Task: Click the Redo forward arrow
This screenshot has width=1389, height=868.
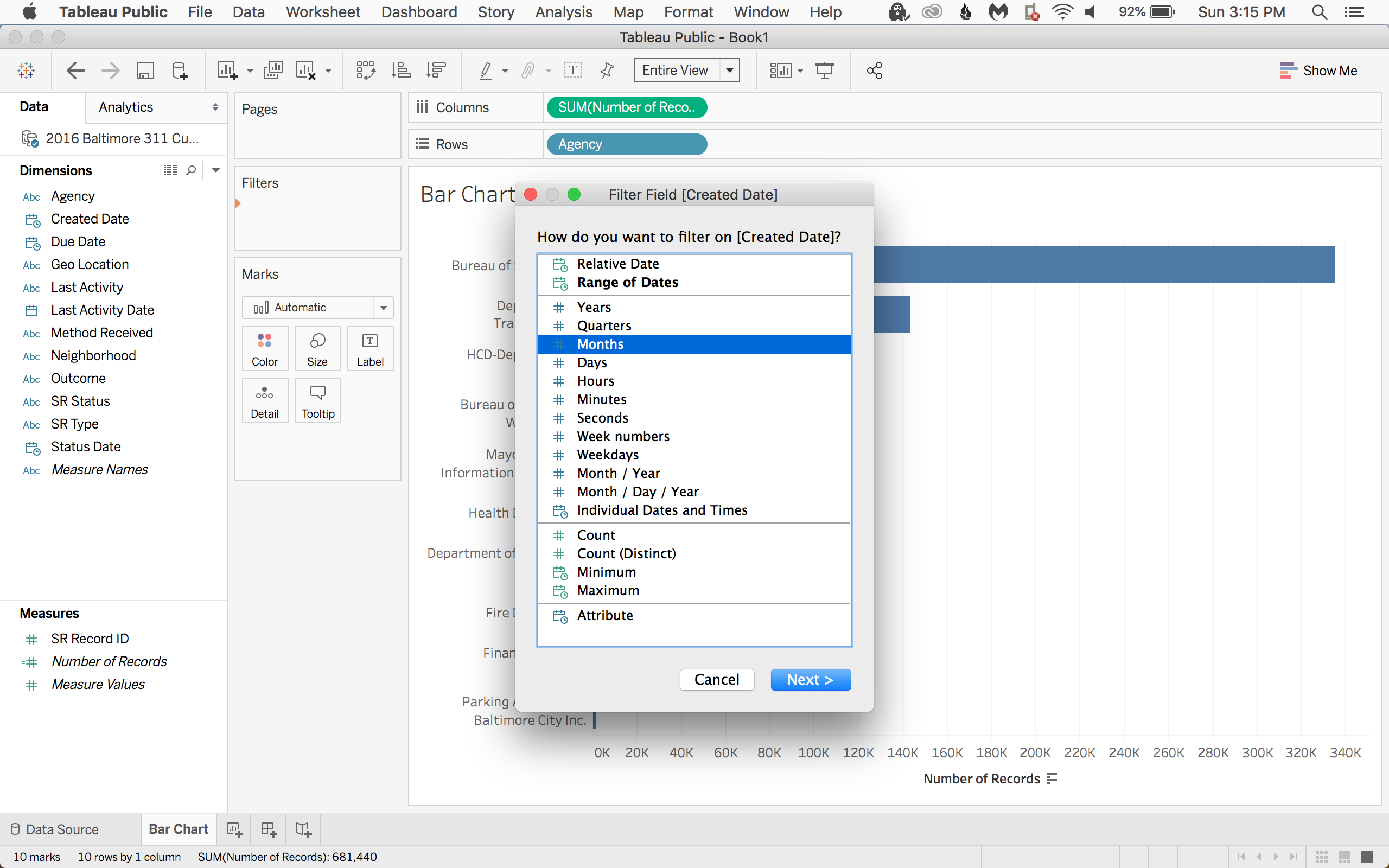Action: pos(110,71)
